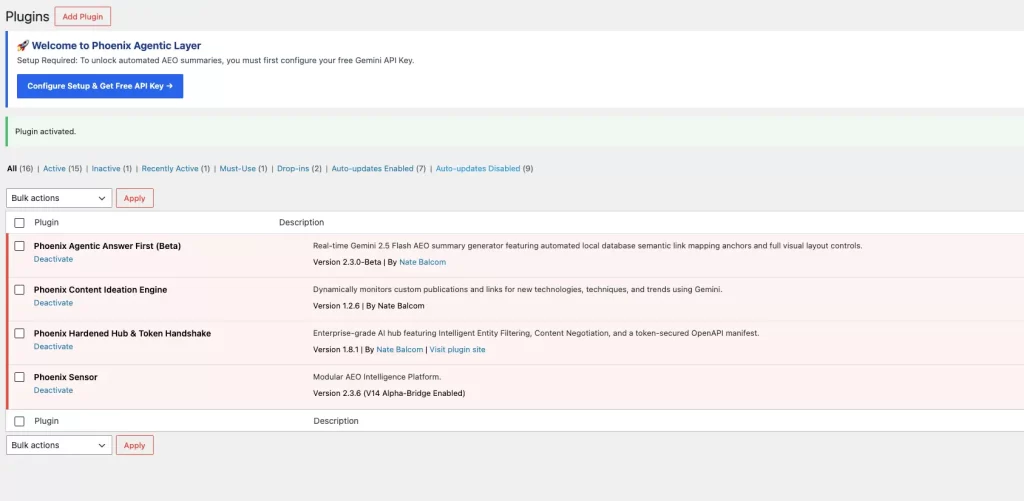The width and height of the screenshot is (1024, 501).
Task: Filter by Auto-updates Enabled (7)
Action: pos(379,169)
